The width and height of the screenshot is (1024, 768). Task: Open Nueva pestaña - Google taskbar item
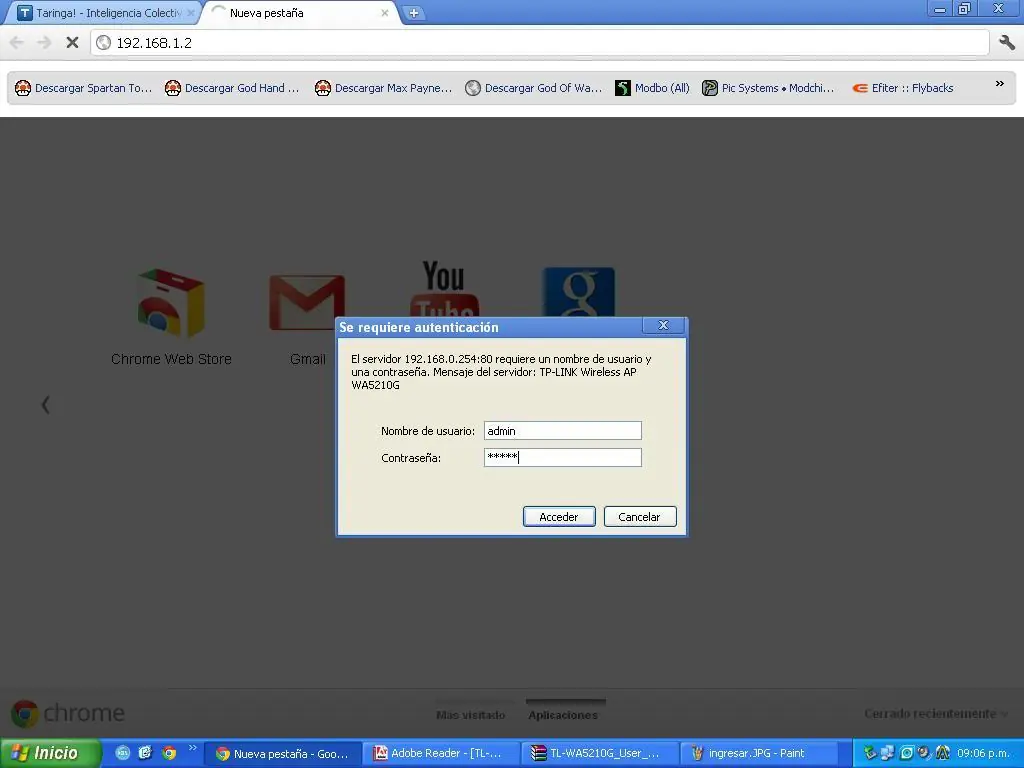tap(282, 754)
